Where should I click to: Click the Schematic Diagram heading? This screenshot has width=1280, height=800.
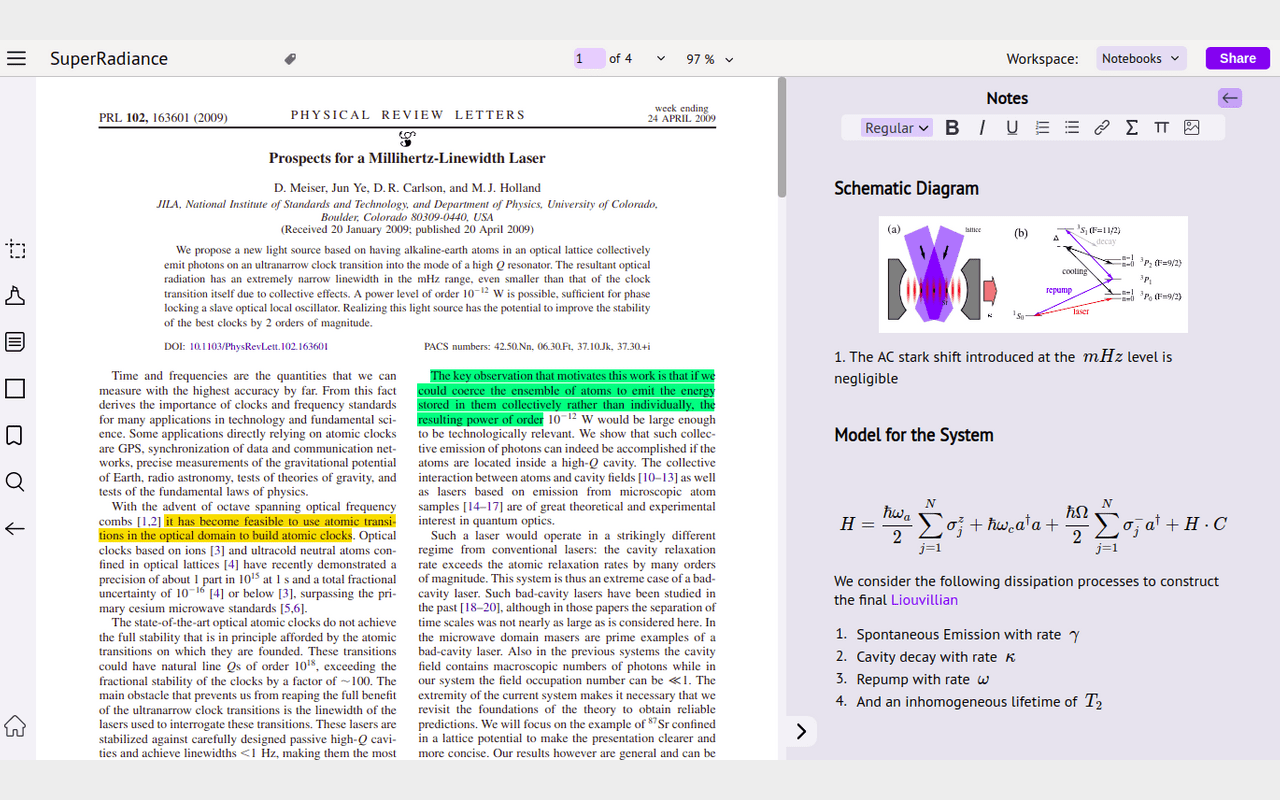coord(906,188)
